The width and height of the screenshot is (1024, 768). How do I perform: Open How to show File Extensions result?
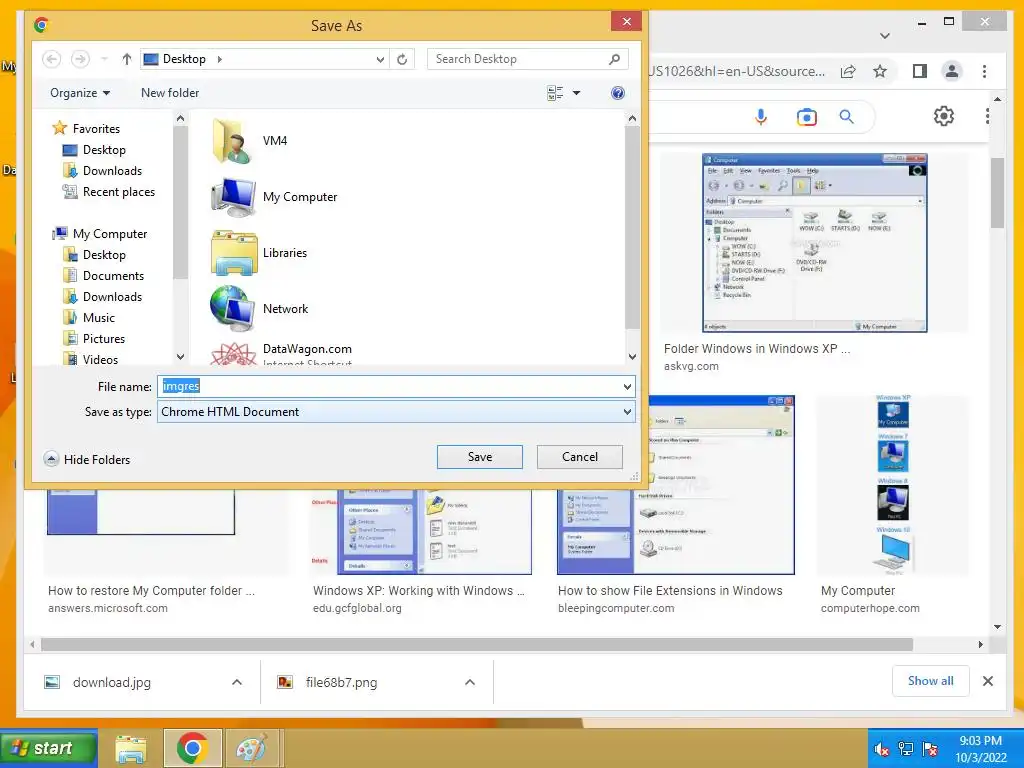(670, 591)
